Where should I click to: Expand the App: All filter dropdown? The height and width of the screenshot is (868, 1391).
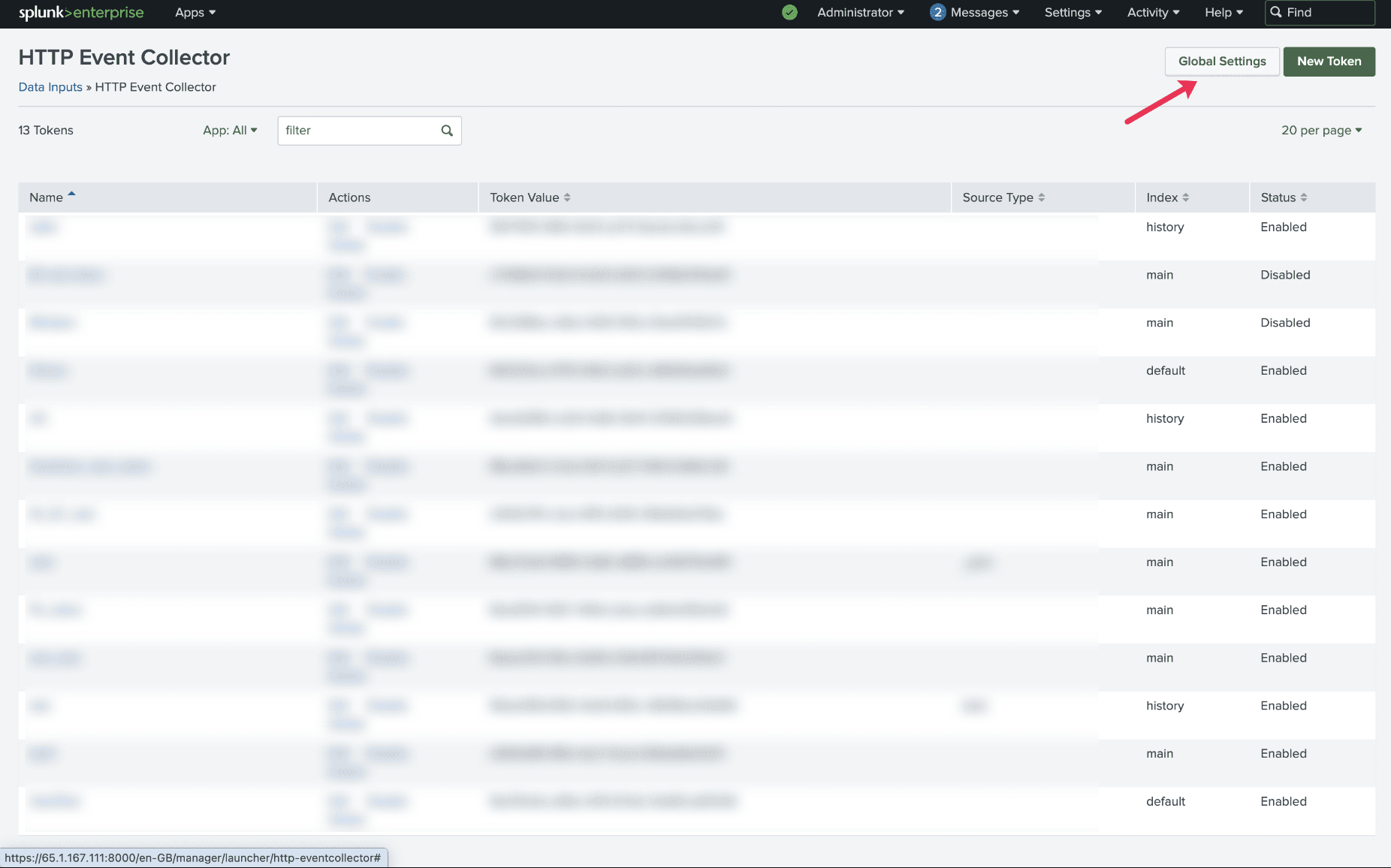(x=230, y=131)
